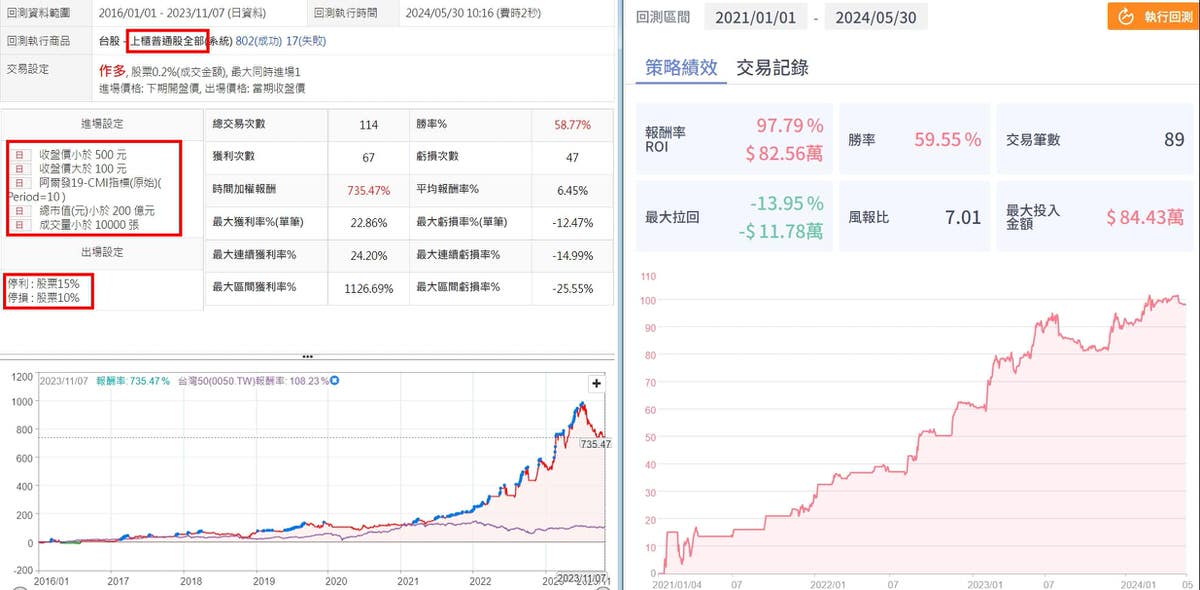Screen dimensions: 1200x590
Task: Click the icon beside 總市值小於 200 億元
Action: tap(17, 212)
